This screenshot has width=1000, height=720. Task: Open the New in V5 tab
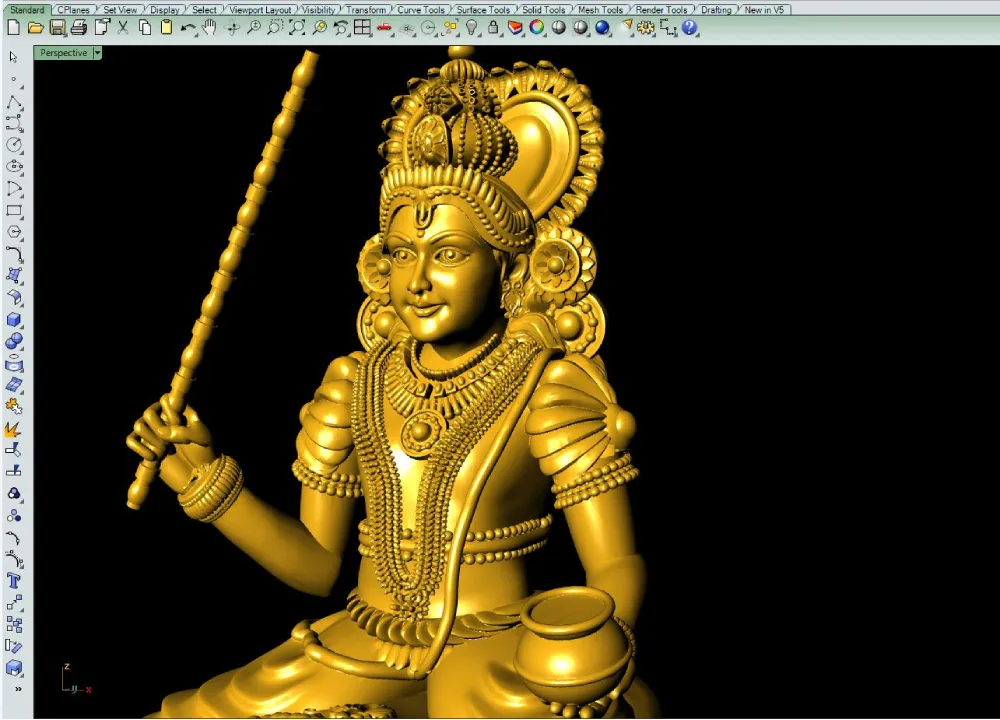tap(764, 10)
